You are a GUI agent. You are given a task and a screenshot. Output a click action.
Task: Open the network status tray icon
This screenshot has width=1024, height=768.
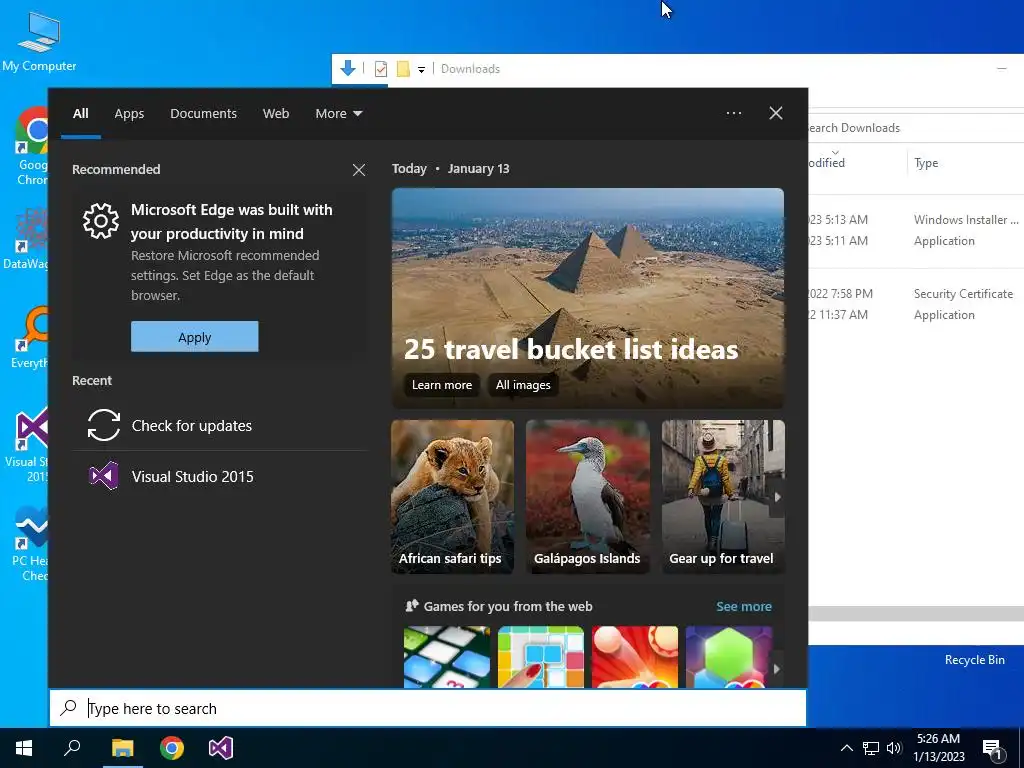pos(871,748)
